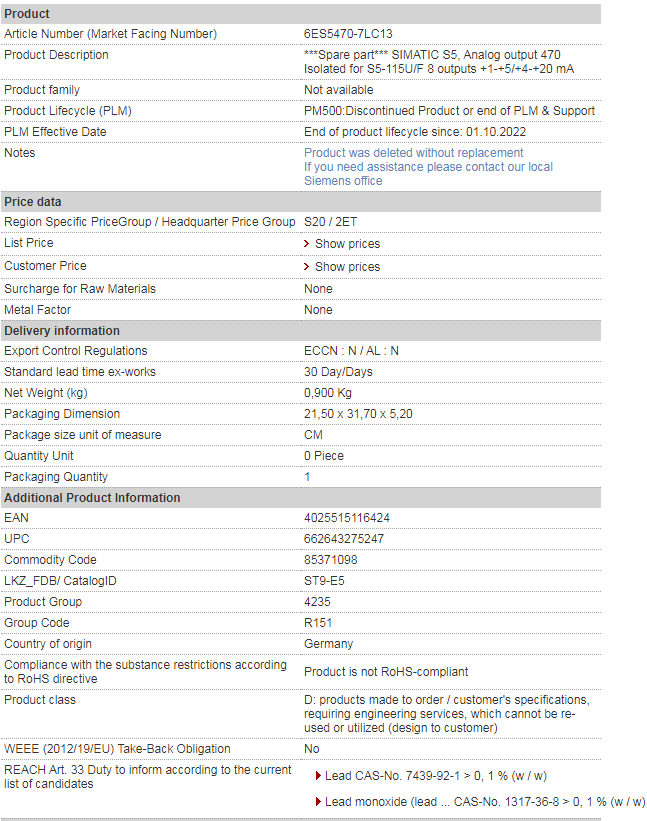The height and width of the screenshot is (821, 647).
Task: Show prices for List Price
Action: pyautogui.click(x=348, y=244)
